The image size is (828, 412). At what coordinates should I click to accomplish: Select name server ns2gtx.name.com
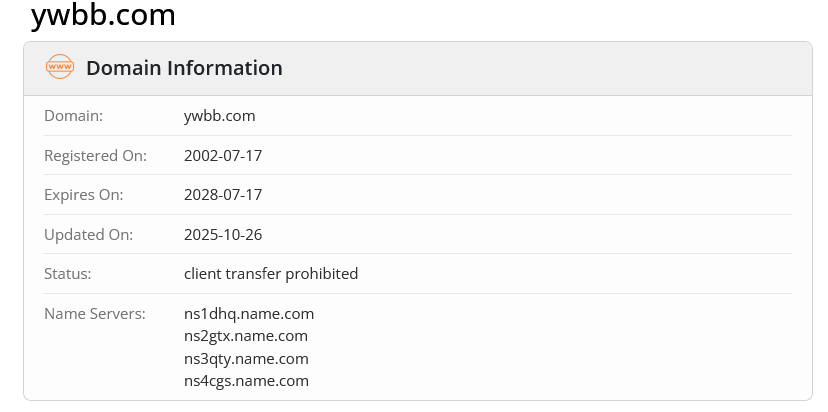tap(246, 336)
